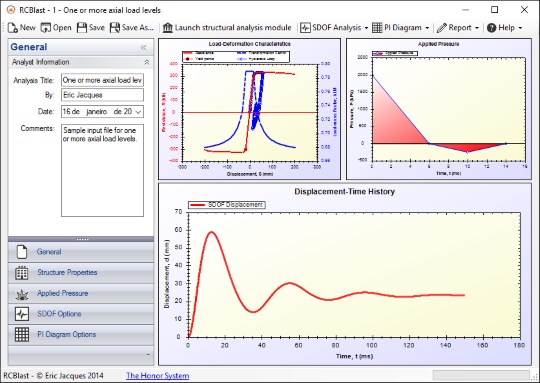This screenshot has width=540, height=383.
Task: Click the SDOF Options waveform icon
Action: point(22,314)
